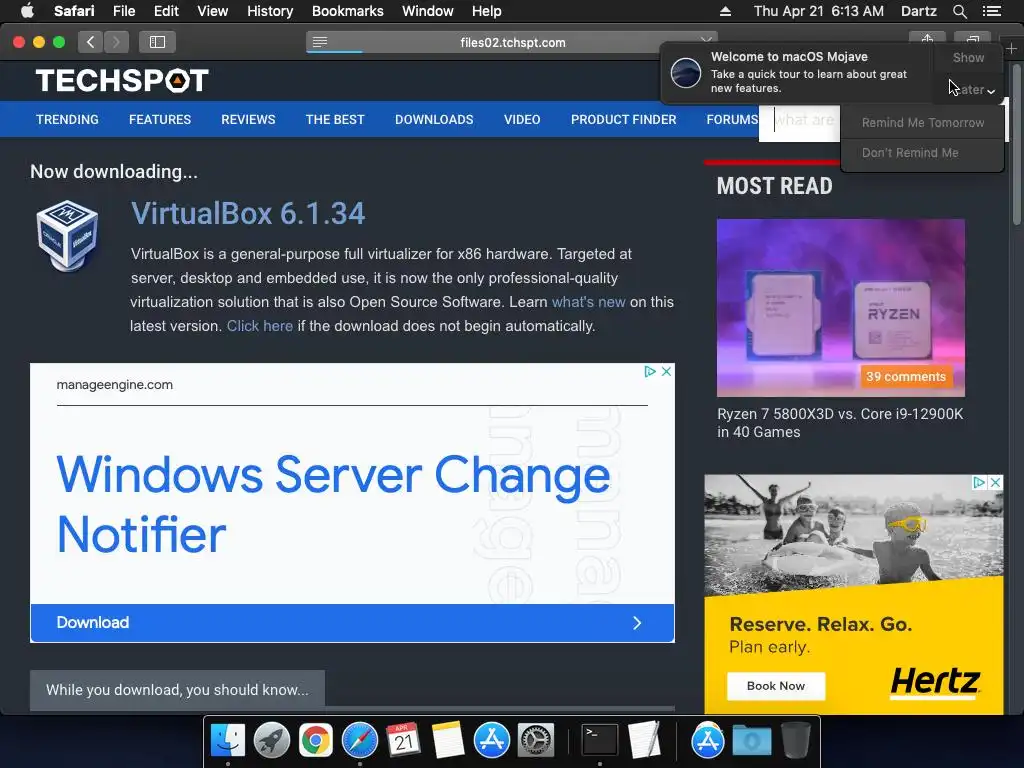Open Terminal from the Dock
The width and height of the screenshot is (1024, 768).
point(600,740)
